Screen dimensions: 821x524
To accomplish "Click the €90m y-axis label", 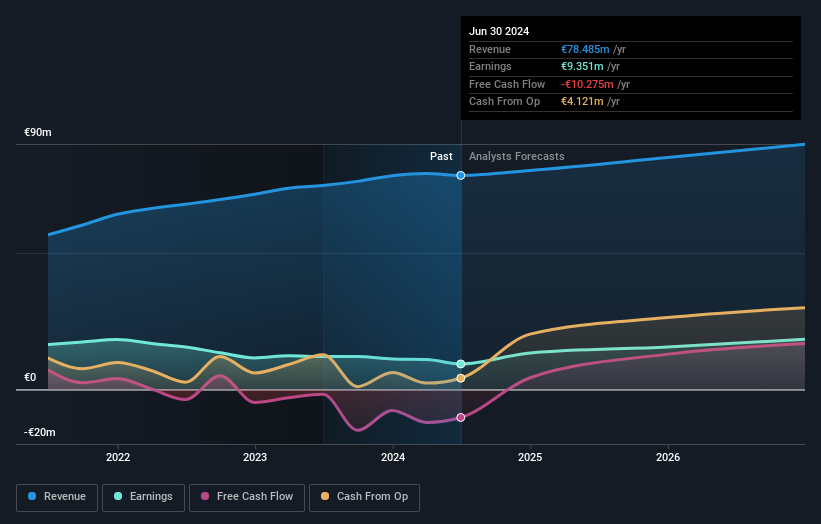I will pyautogui.click(x=38, y=132).
